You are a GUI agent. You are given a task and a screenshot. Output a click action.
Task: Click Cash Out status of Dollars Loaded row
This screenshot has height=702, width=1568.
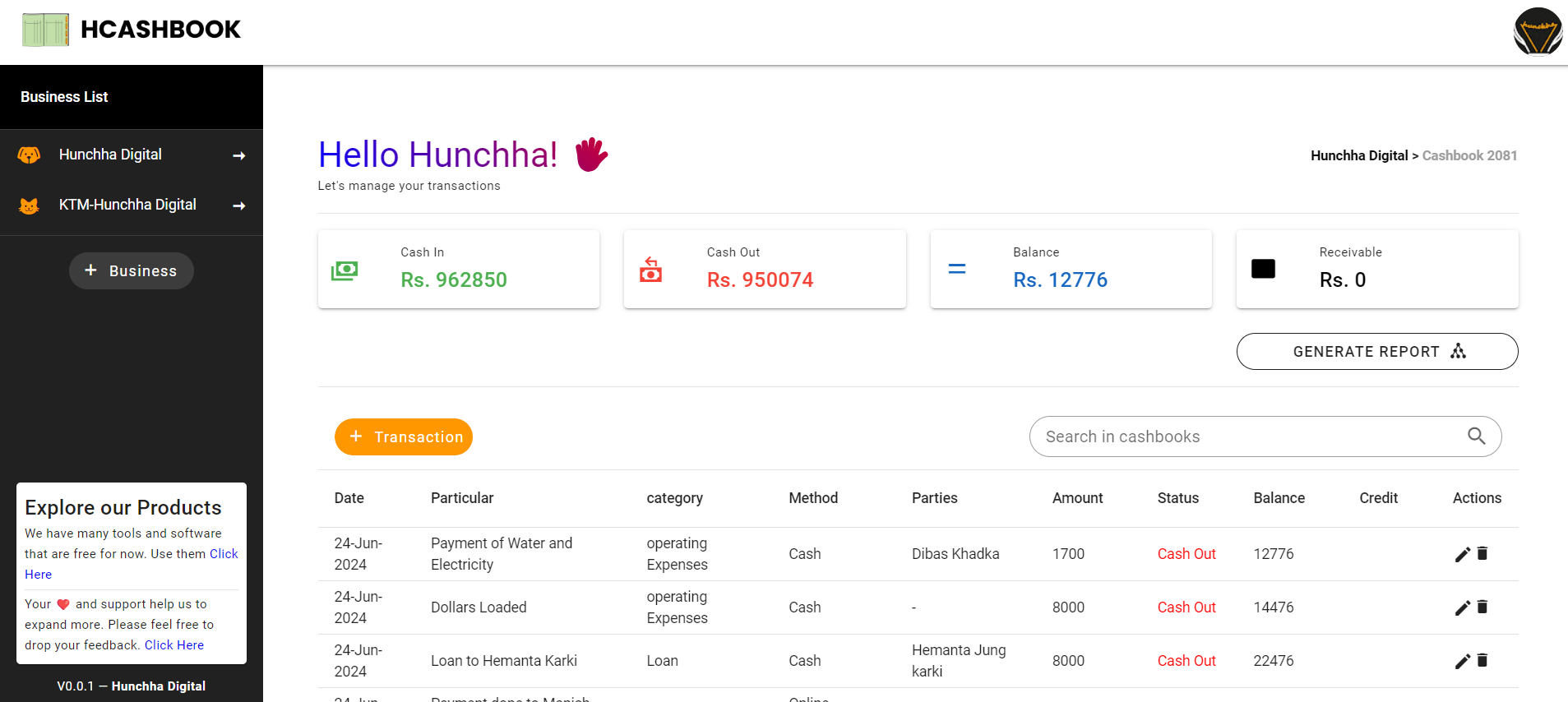coord(1186,607)
